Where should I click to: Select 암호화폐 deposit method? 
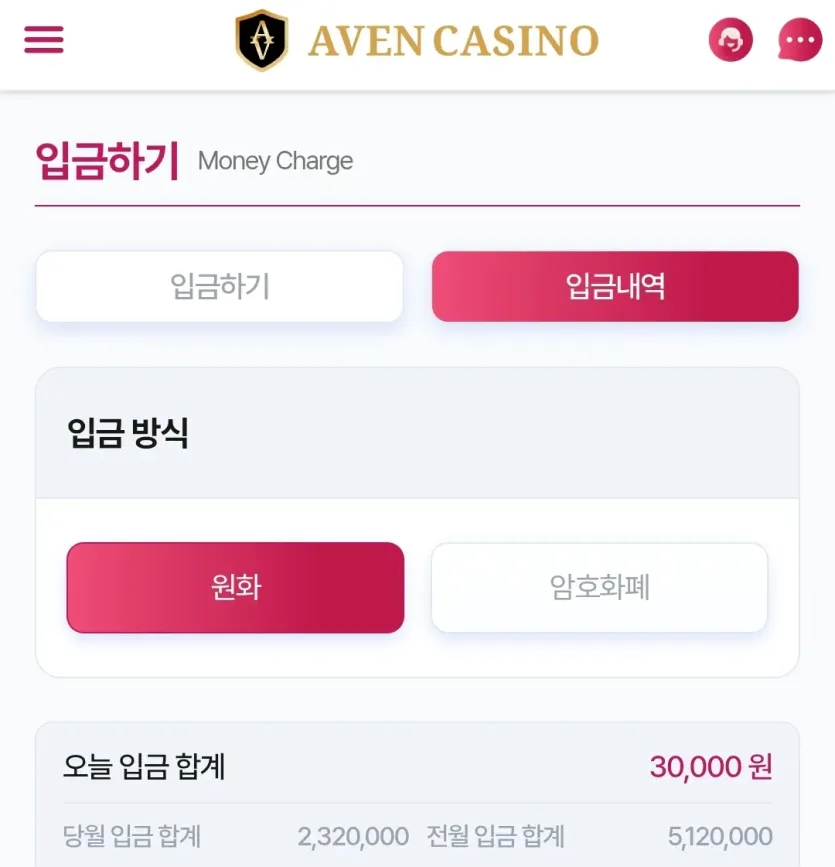(x=599, y=587)
